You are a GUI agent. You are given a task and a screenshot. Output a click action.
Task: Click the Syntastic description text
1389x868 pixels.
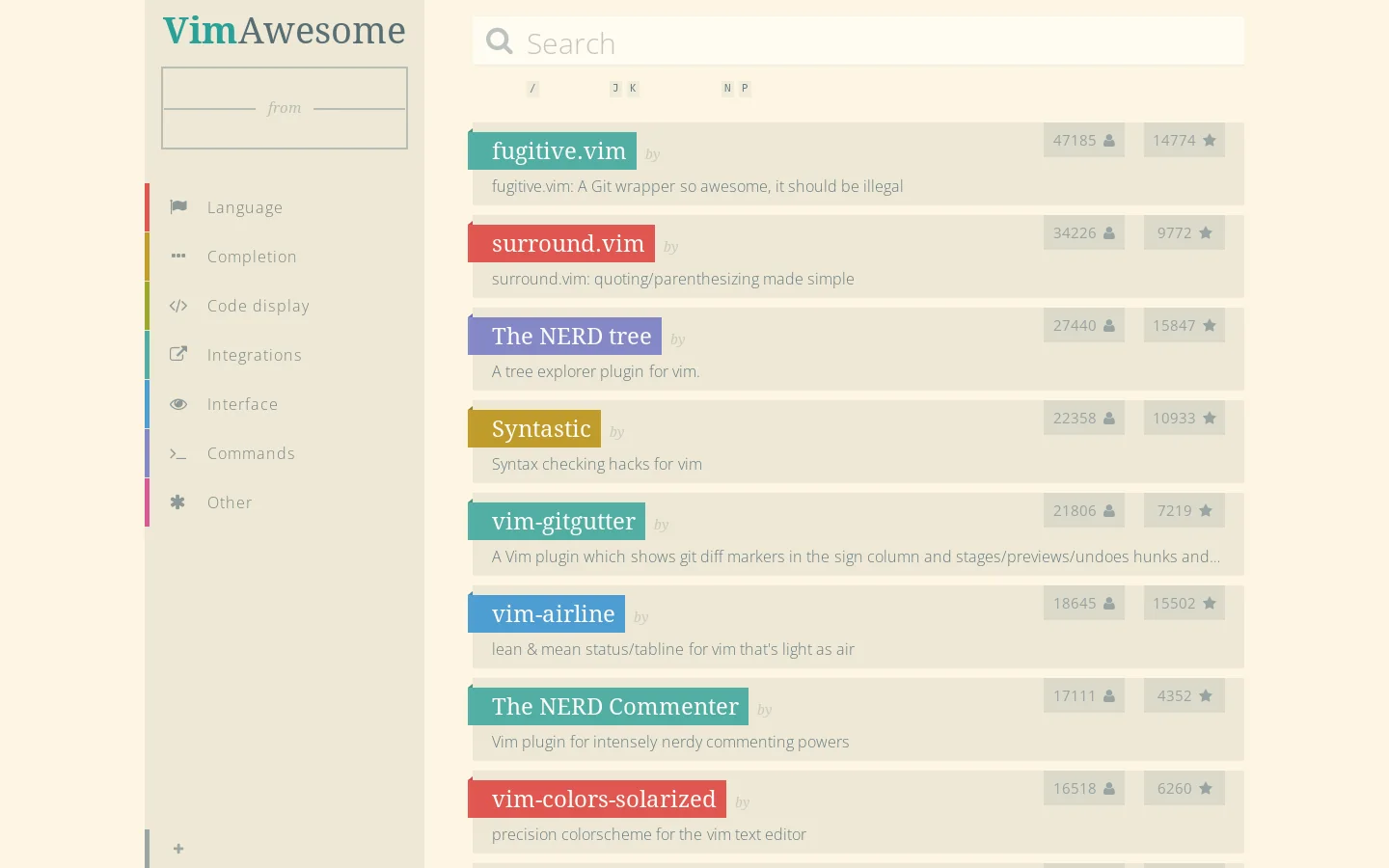coord(597,464)
